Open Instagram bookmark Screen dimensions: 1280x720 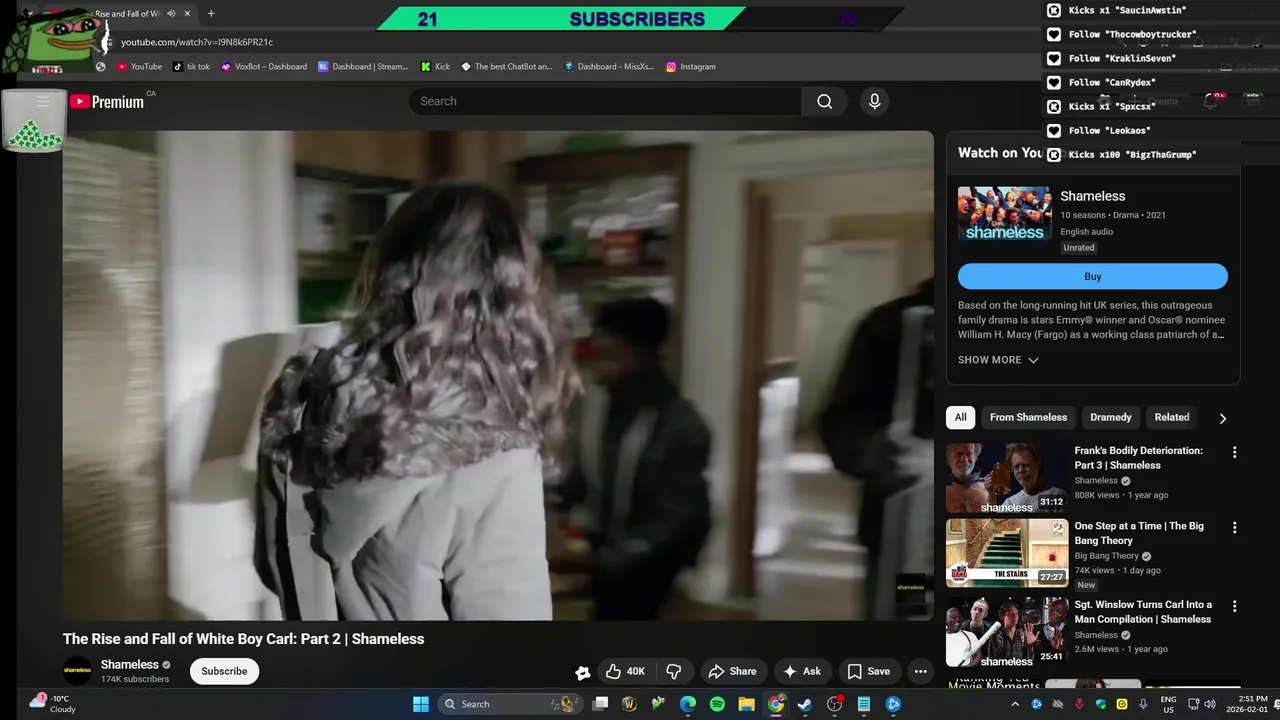691,67
